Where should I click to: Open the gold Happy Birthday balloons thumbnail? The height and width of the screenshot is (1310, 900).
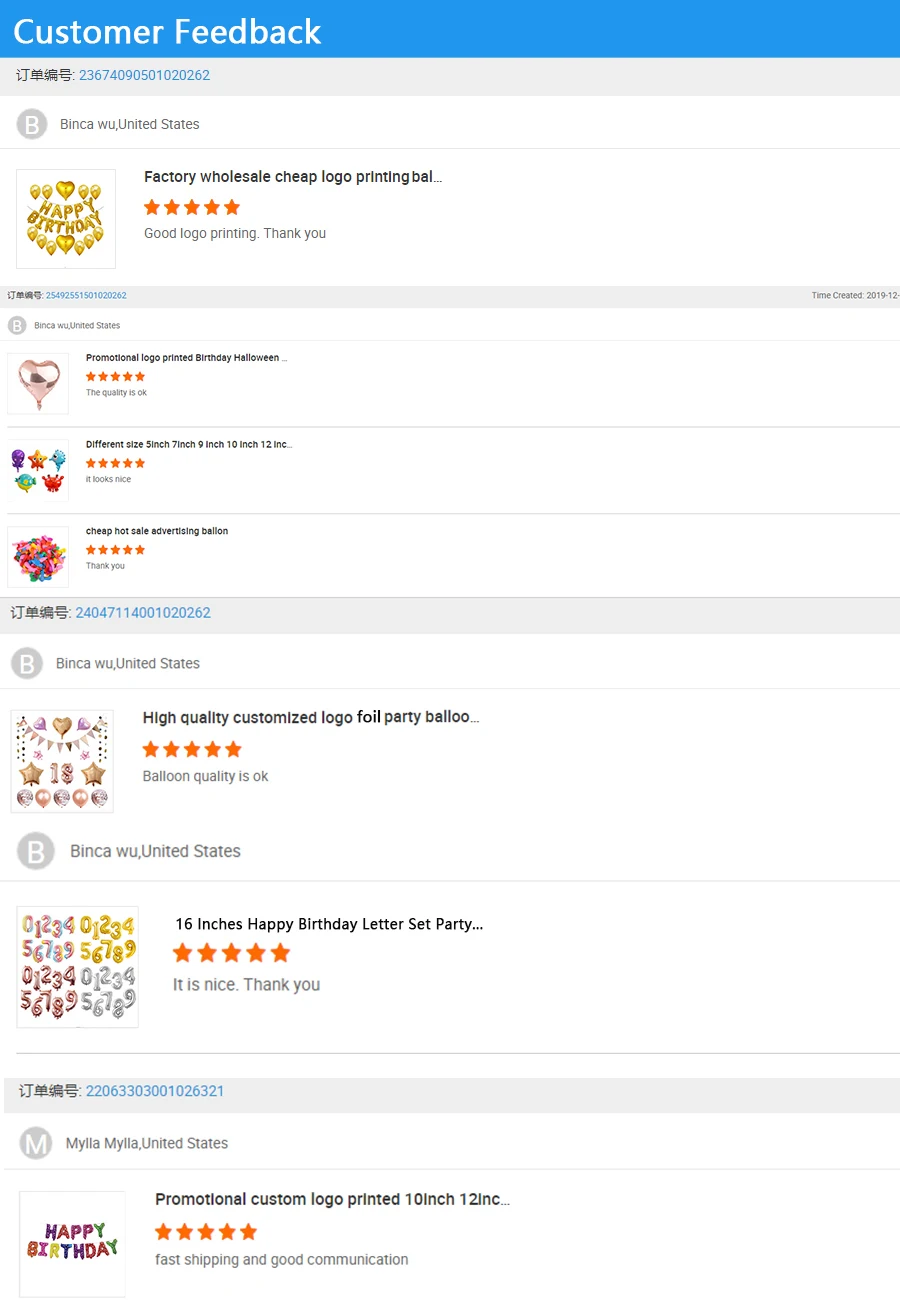click(x=66, y=219)
